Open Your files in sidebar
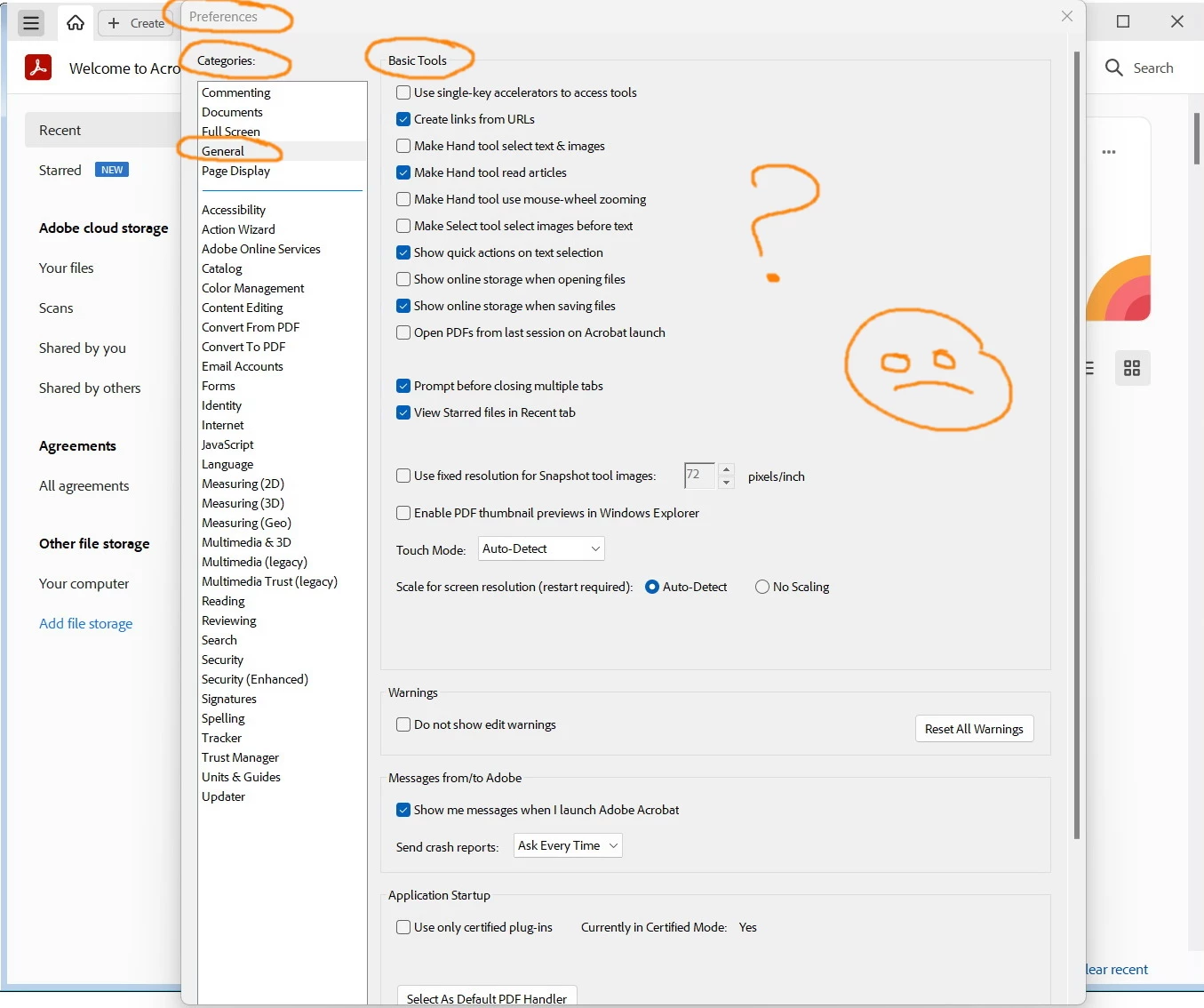The height and width of the screenshot is (1008, 1204). (67, 268)
